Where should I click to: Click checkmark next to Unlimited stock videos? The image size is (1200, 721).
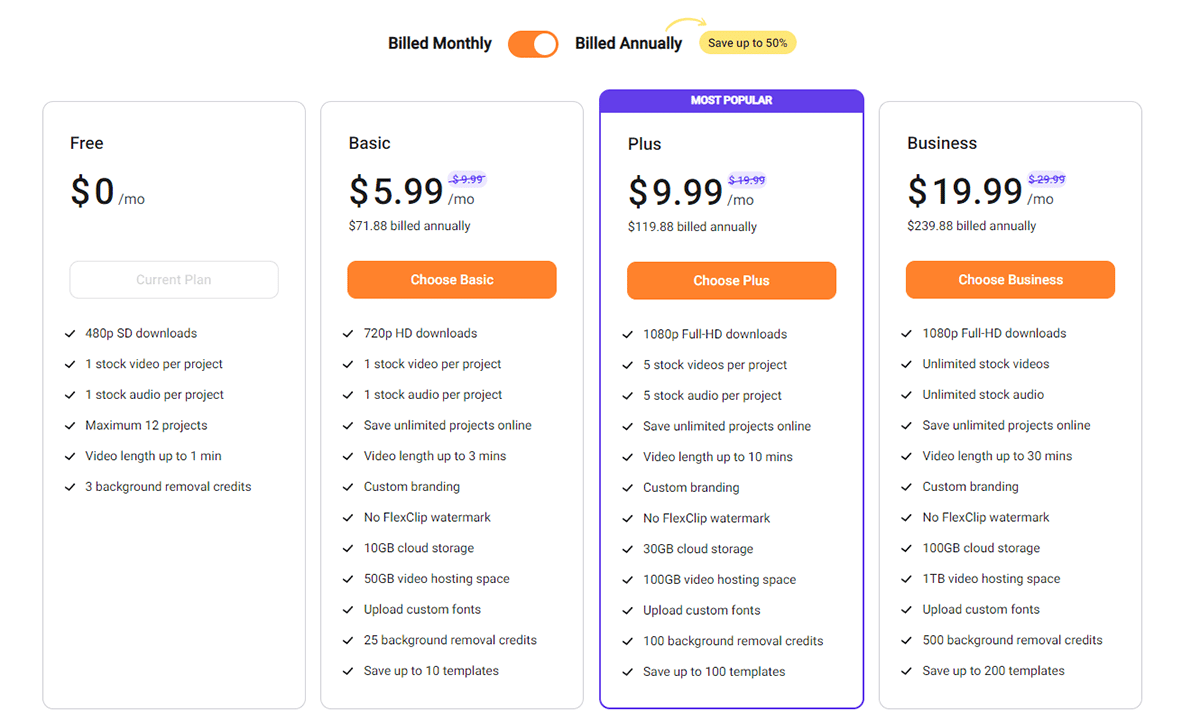[907, 364]
